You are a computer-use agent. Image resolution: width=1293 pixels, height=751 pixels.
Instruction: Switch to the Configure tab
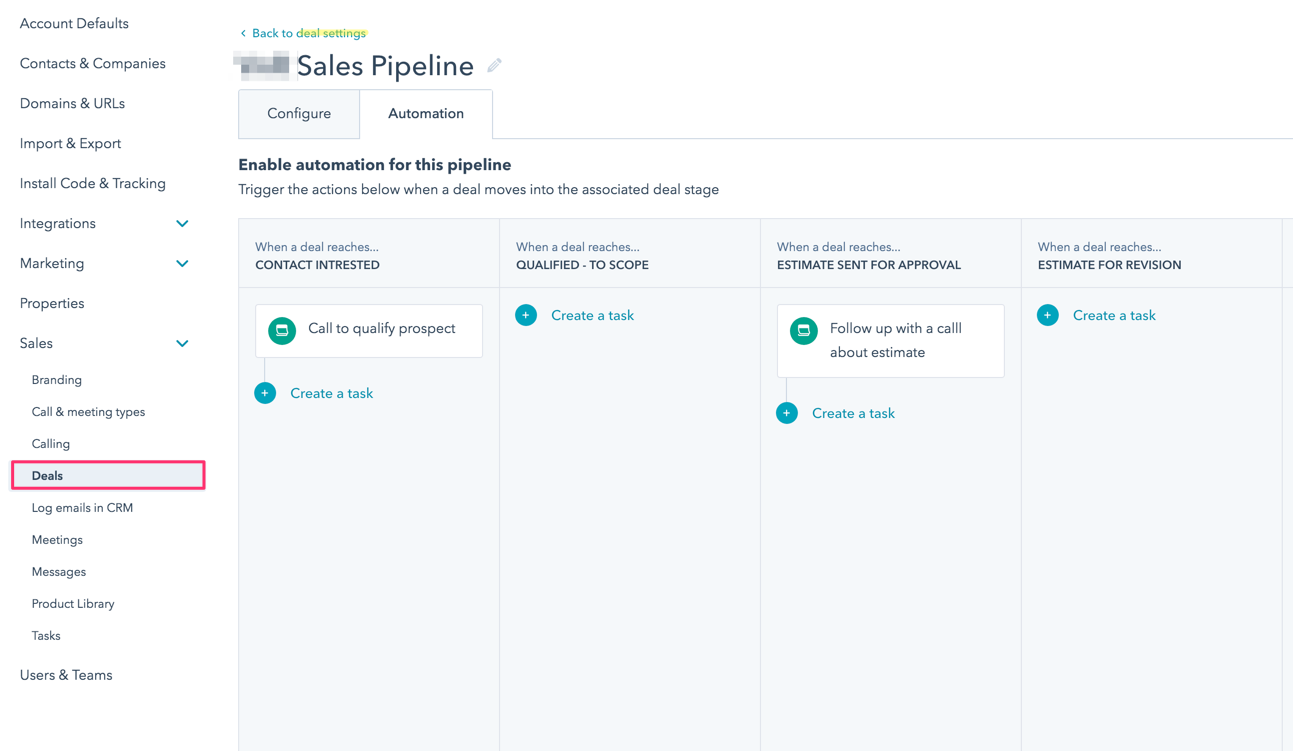299,114
